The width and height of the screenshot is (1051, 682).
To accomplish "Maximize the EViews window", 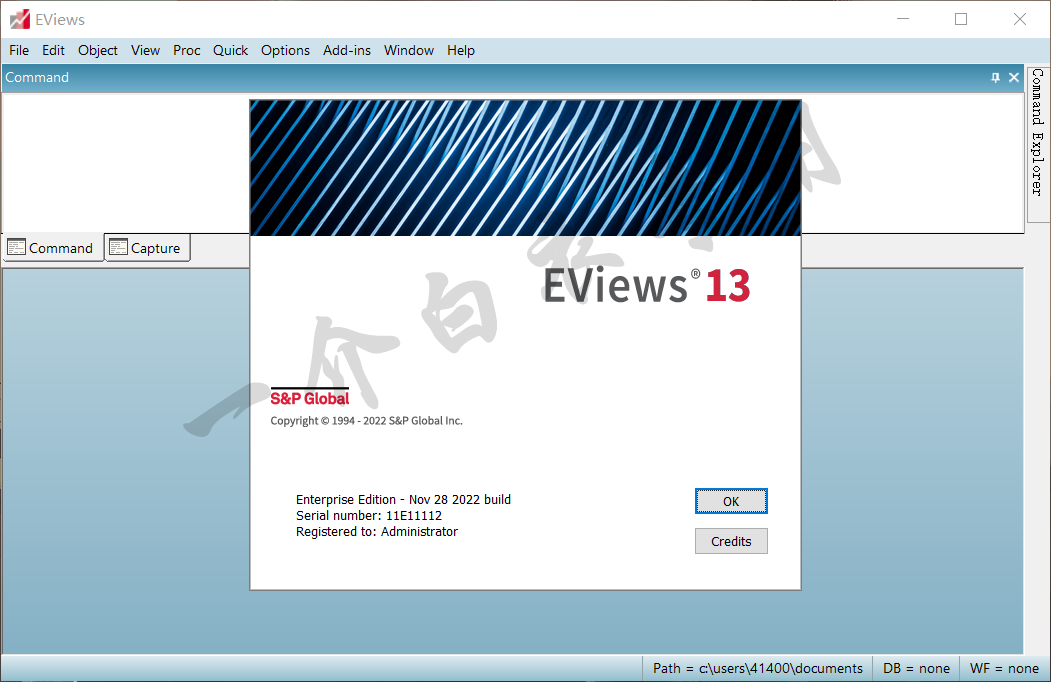I will [961, 19].
